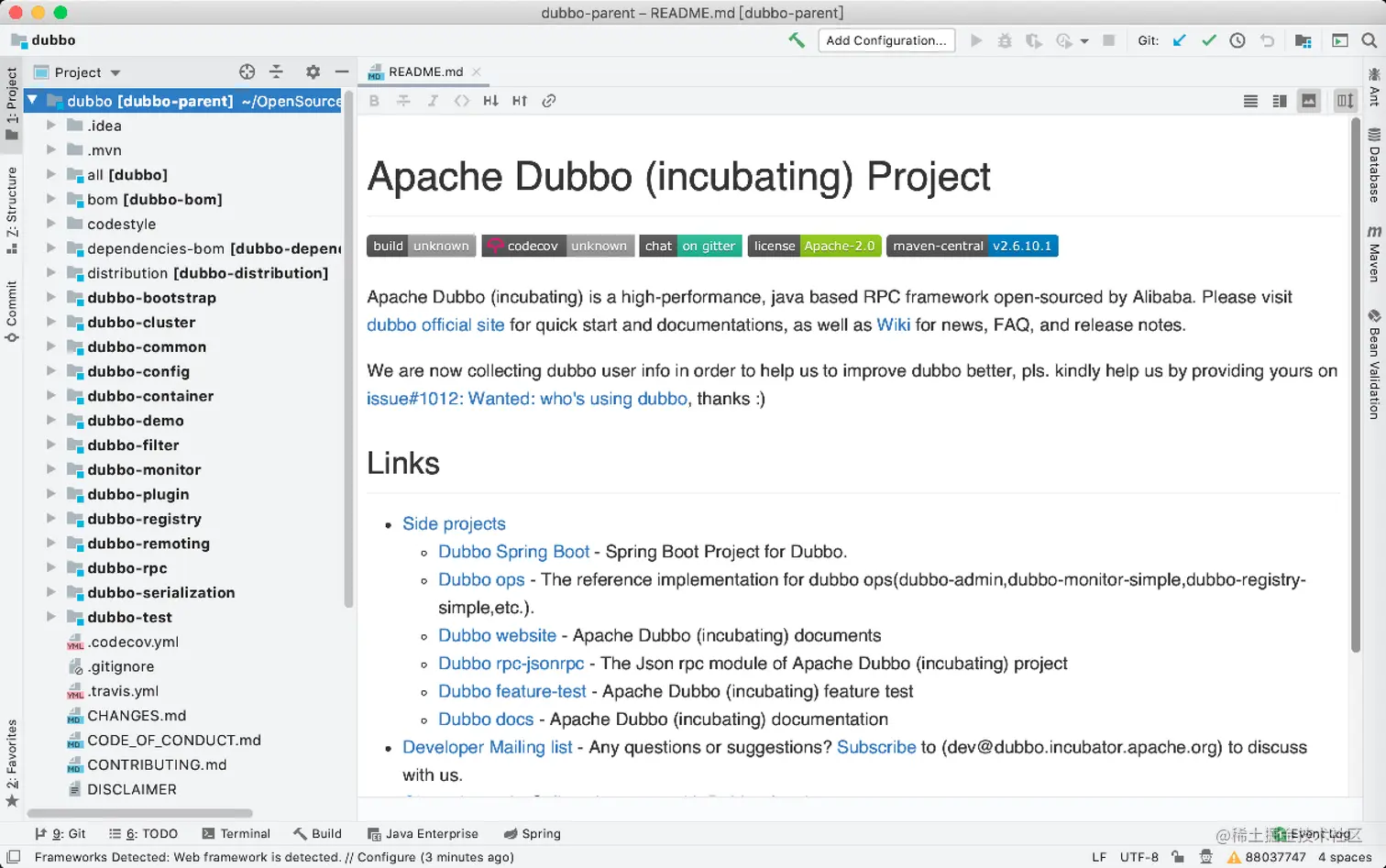Screen dimensions: 1386x868
Task: Change LF line separator in status bar
Action: [1099, 857]
